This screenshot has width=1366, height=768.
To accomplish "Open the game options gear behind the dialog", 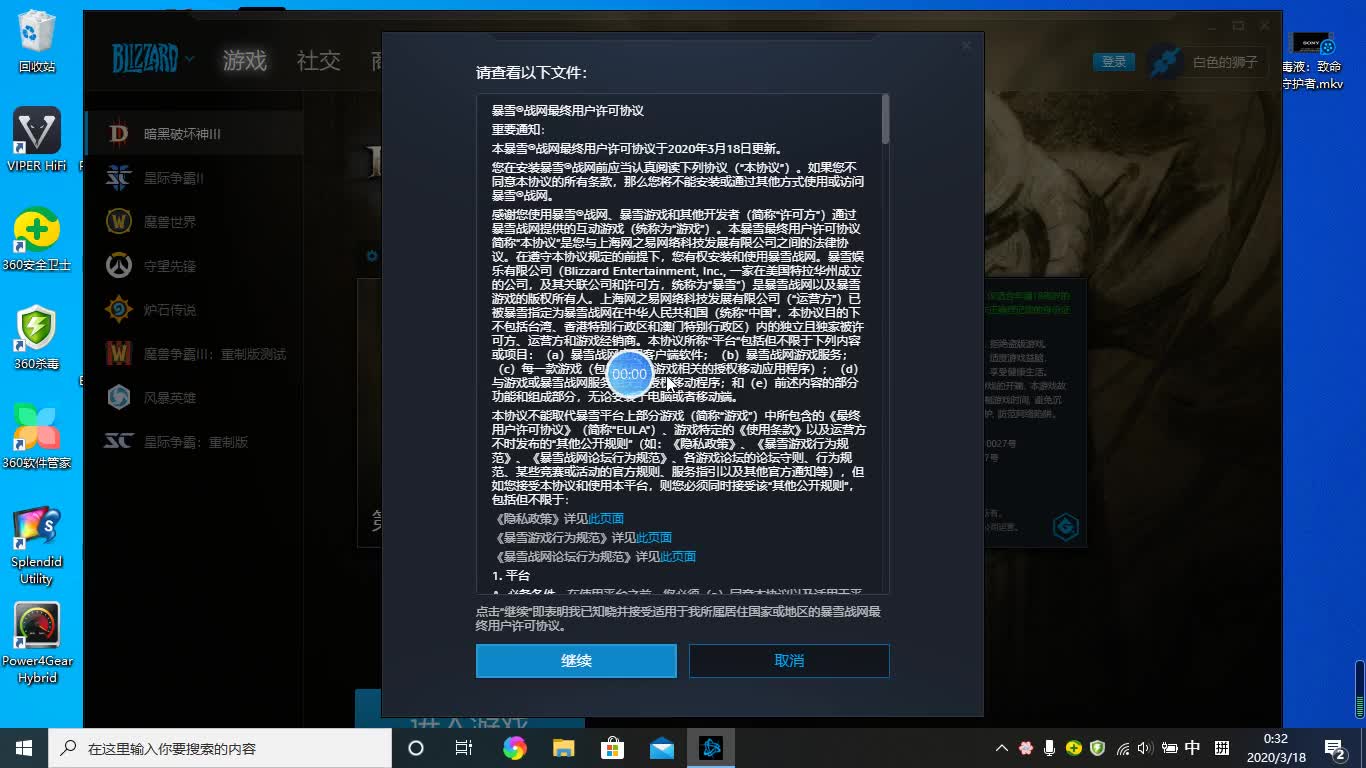I will point(372,256).
